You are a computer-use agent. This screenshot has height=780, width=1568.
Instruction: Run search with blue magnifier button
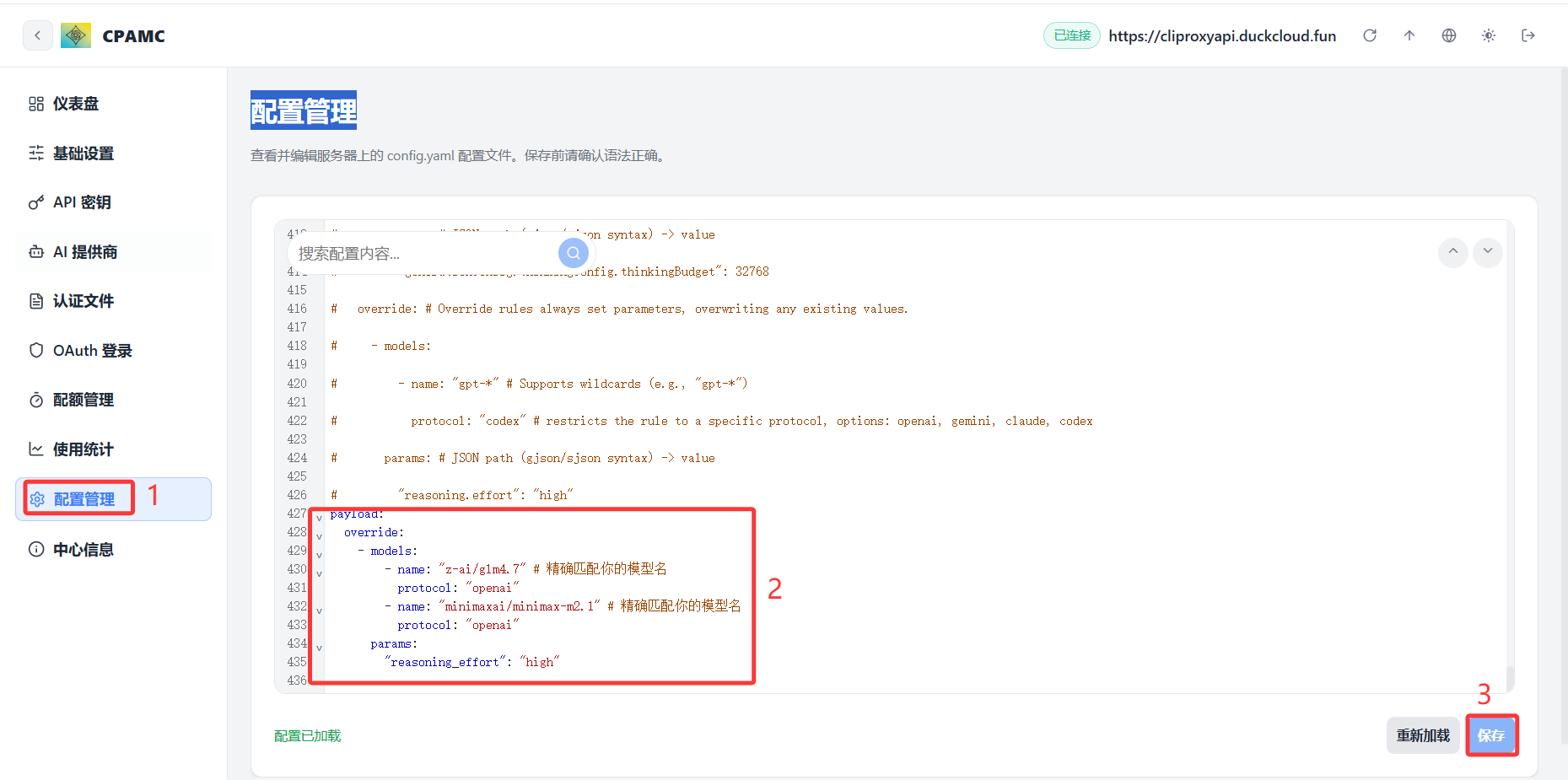(x=574, y=253)
